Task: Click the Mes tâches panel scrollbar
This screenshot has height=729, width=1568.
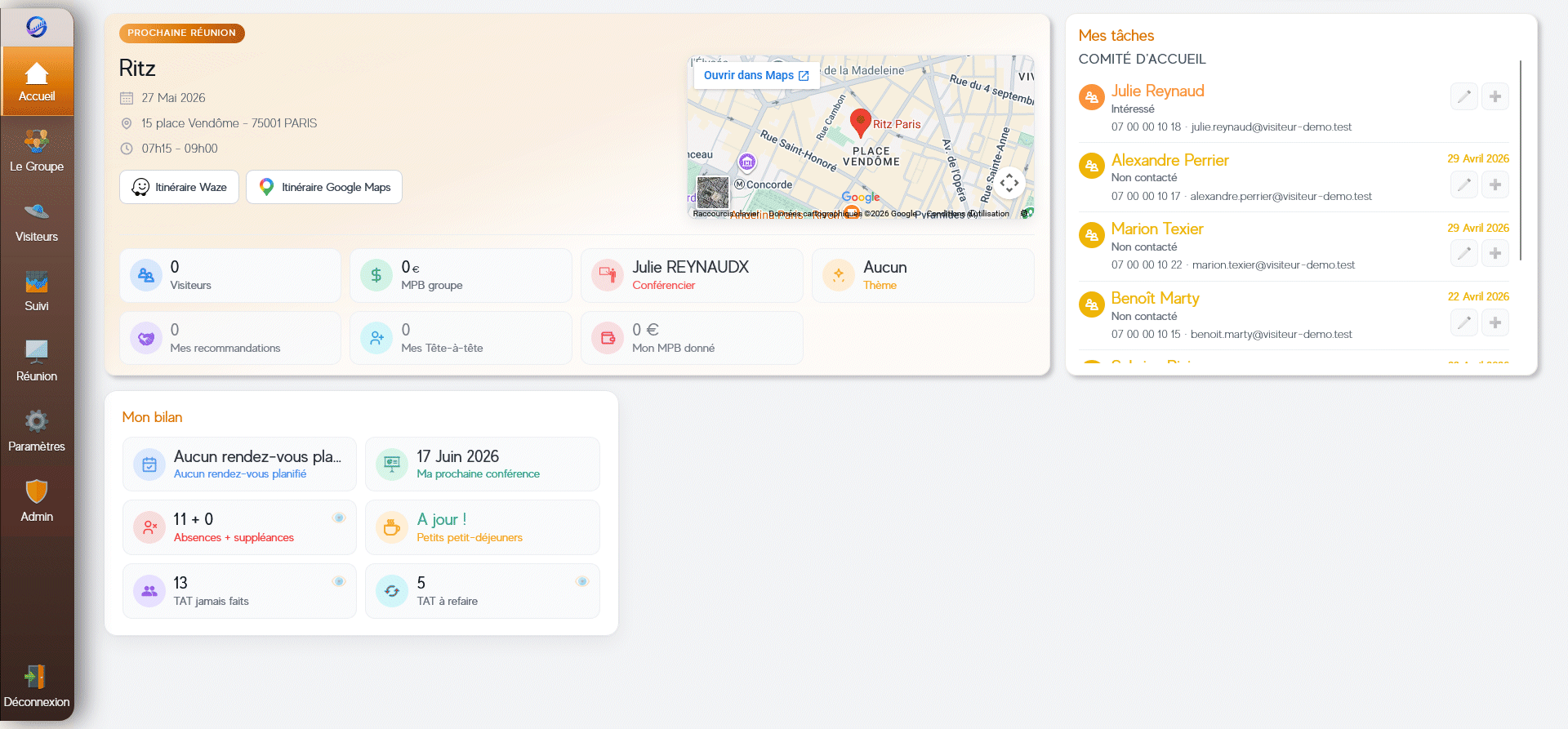Action: tap(1521, 160)
